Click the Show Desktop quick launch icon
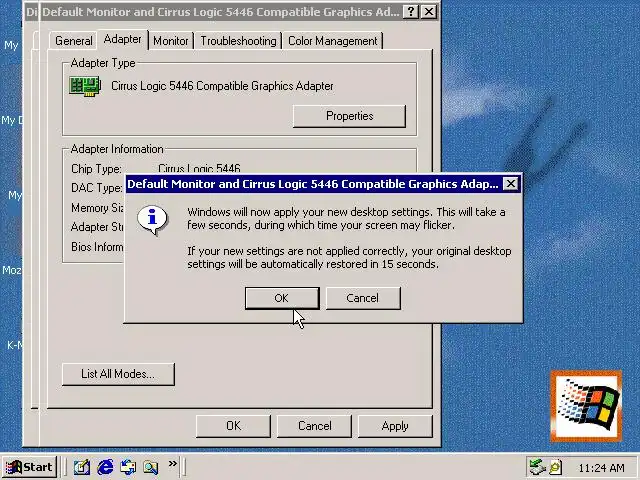Image resolution: width=640 pixels, height=480 pixels. [x=82, y=467]
